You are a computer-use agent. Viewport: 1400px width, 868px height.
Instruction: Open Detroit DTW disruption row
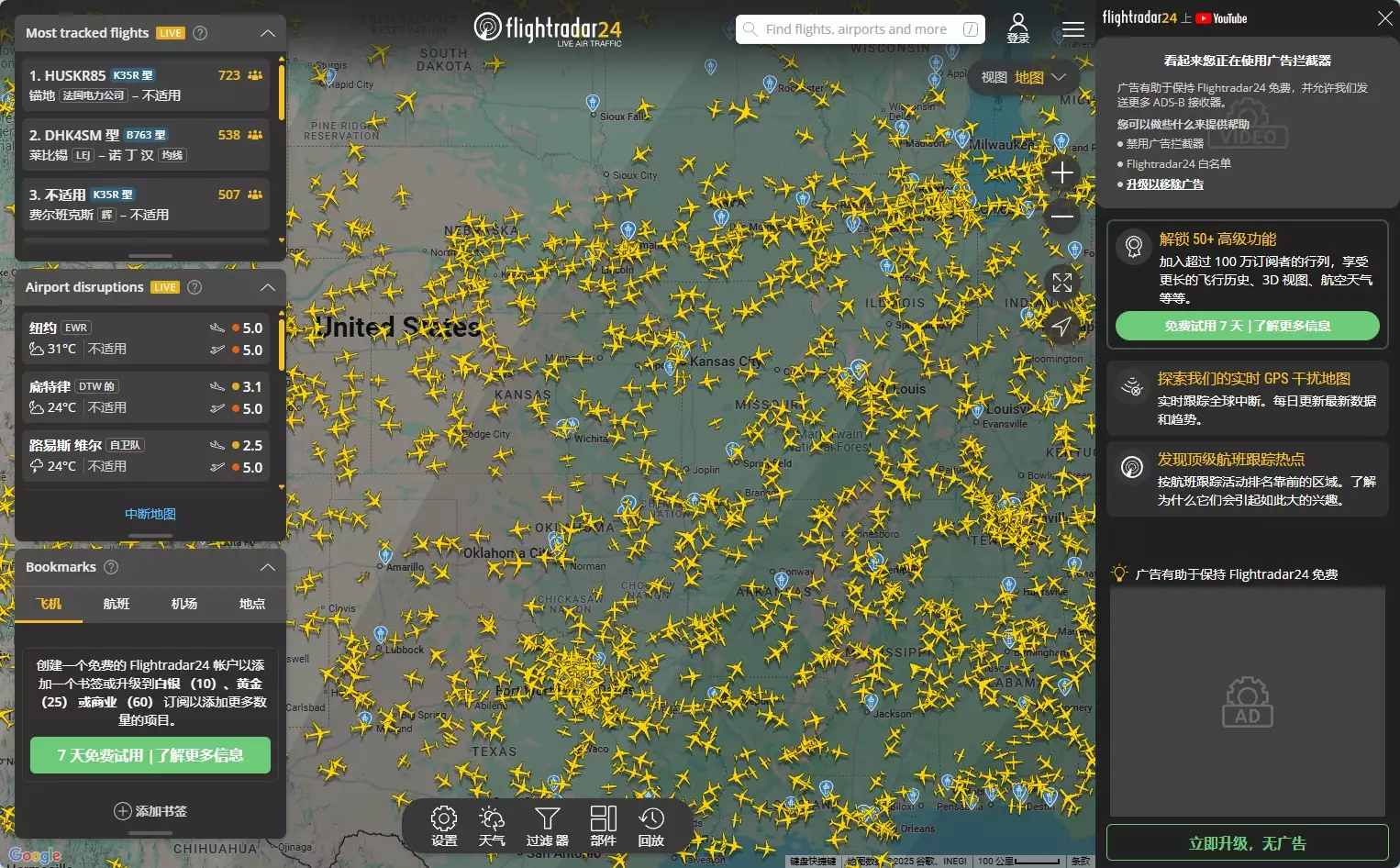click(146, 397)
